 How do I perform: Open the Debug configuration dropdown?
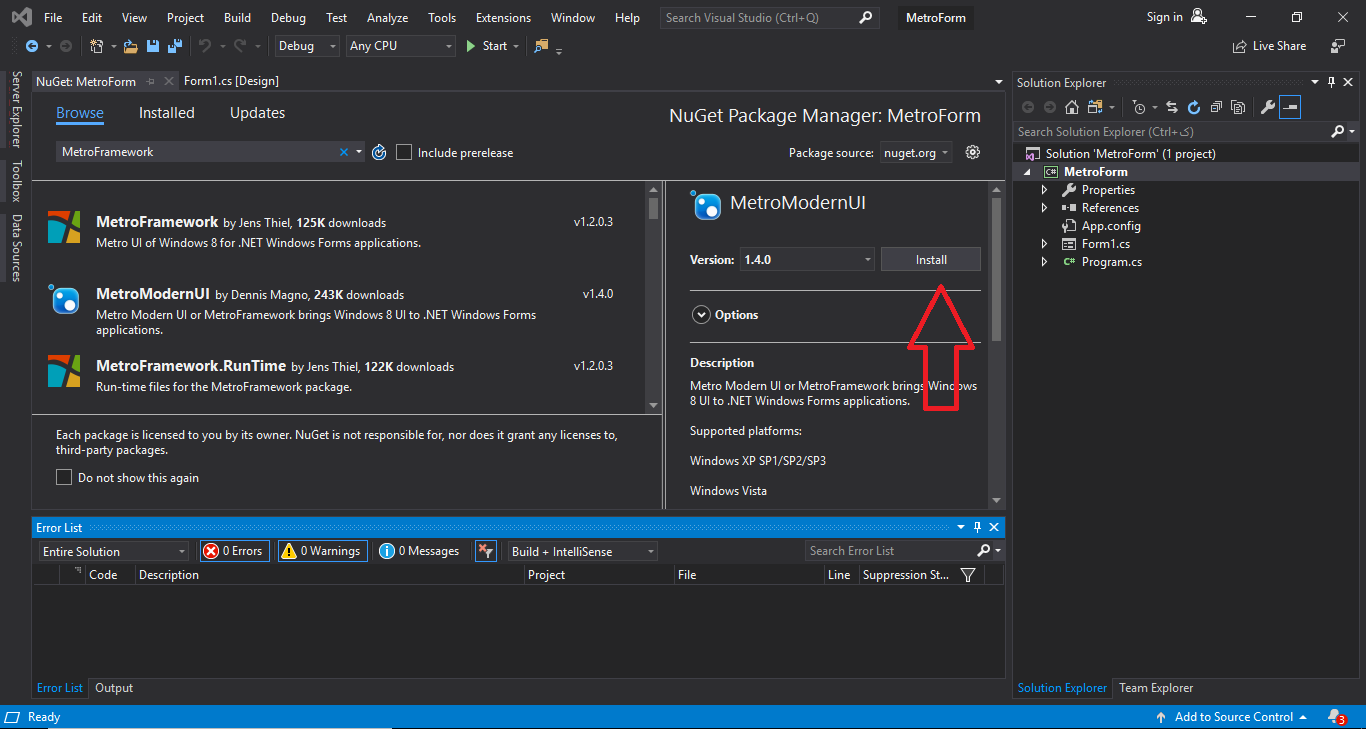(x=307, y=46)
